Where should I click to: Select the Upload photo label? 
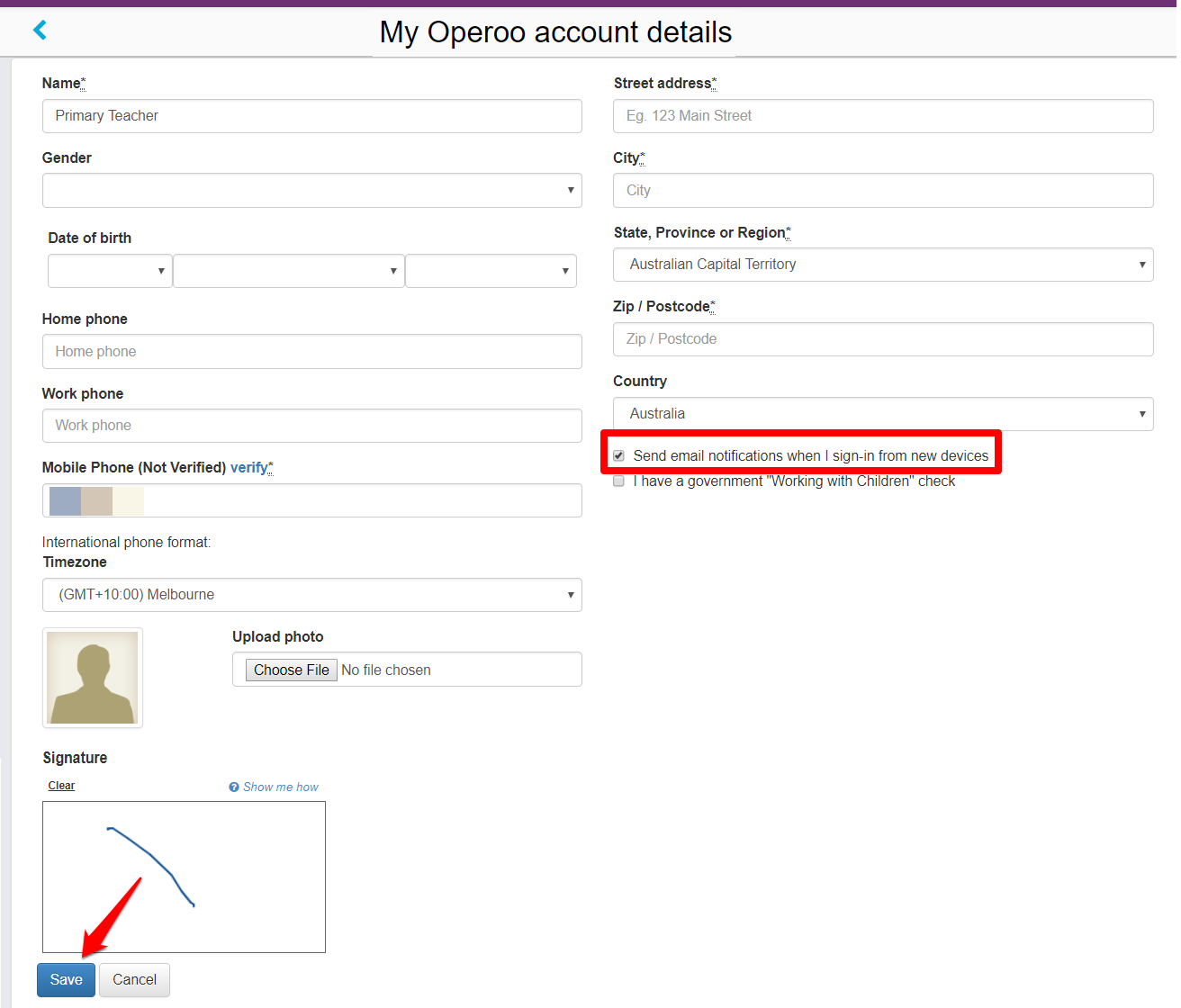pyautogui.click(x=278, y=637)
